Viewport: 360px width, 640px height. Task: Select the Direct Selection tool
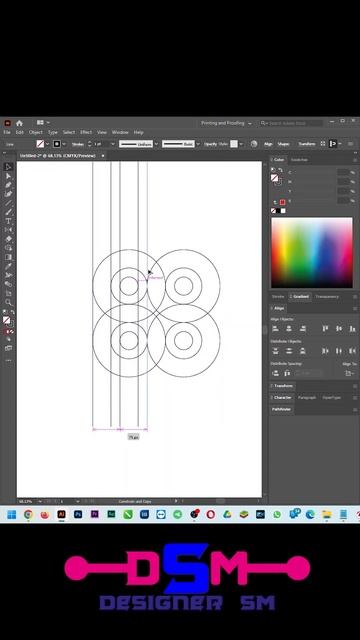point(8,176)
